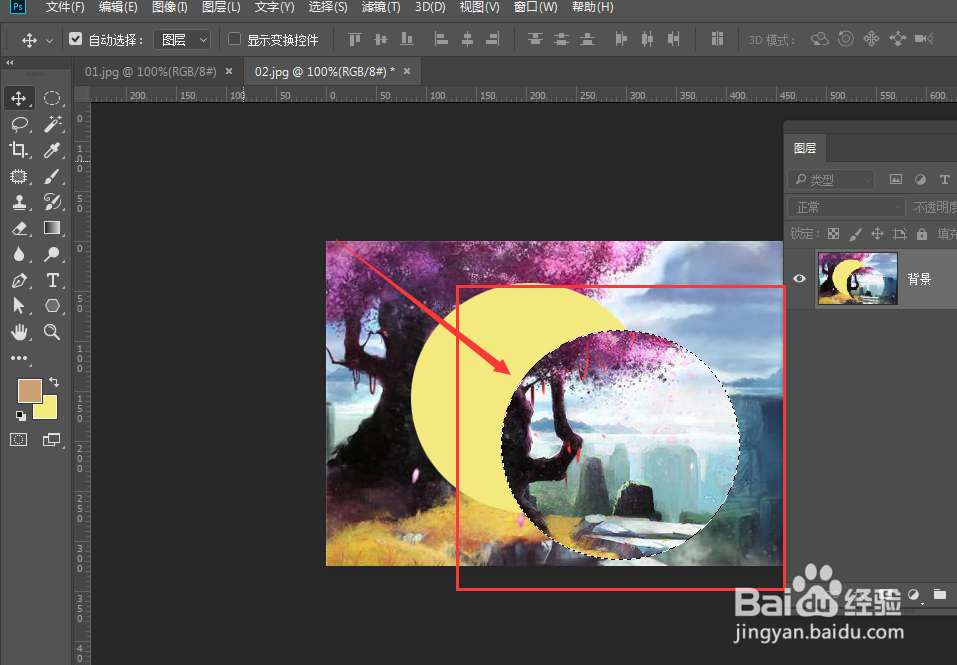Open the 类型 layer filter dropdown
The width and height of the screenshot is (957, 665).
831,179
